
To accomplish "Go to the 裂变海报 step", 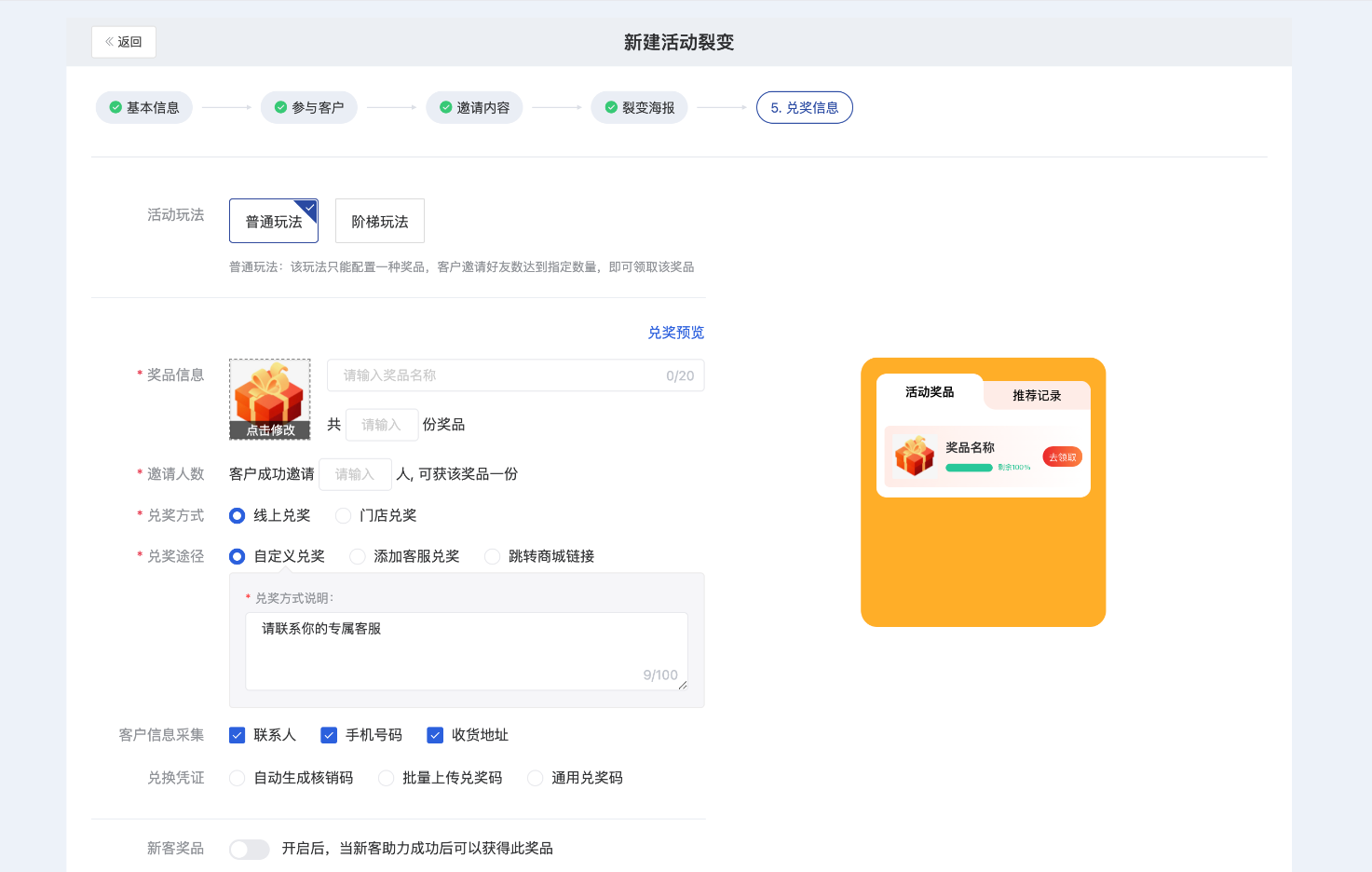I will 639,107.
